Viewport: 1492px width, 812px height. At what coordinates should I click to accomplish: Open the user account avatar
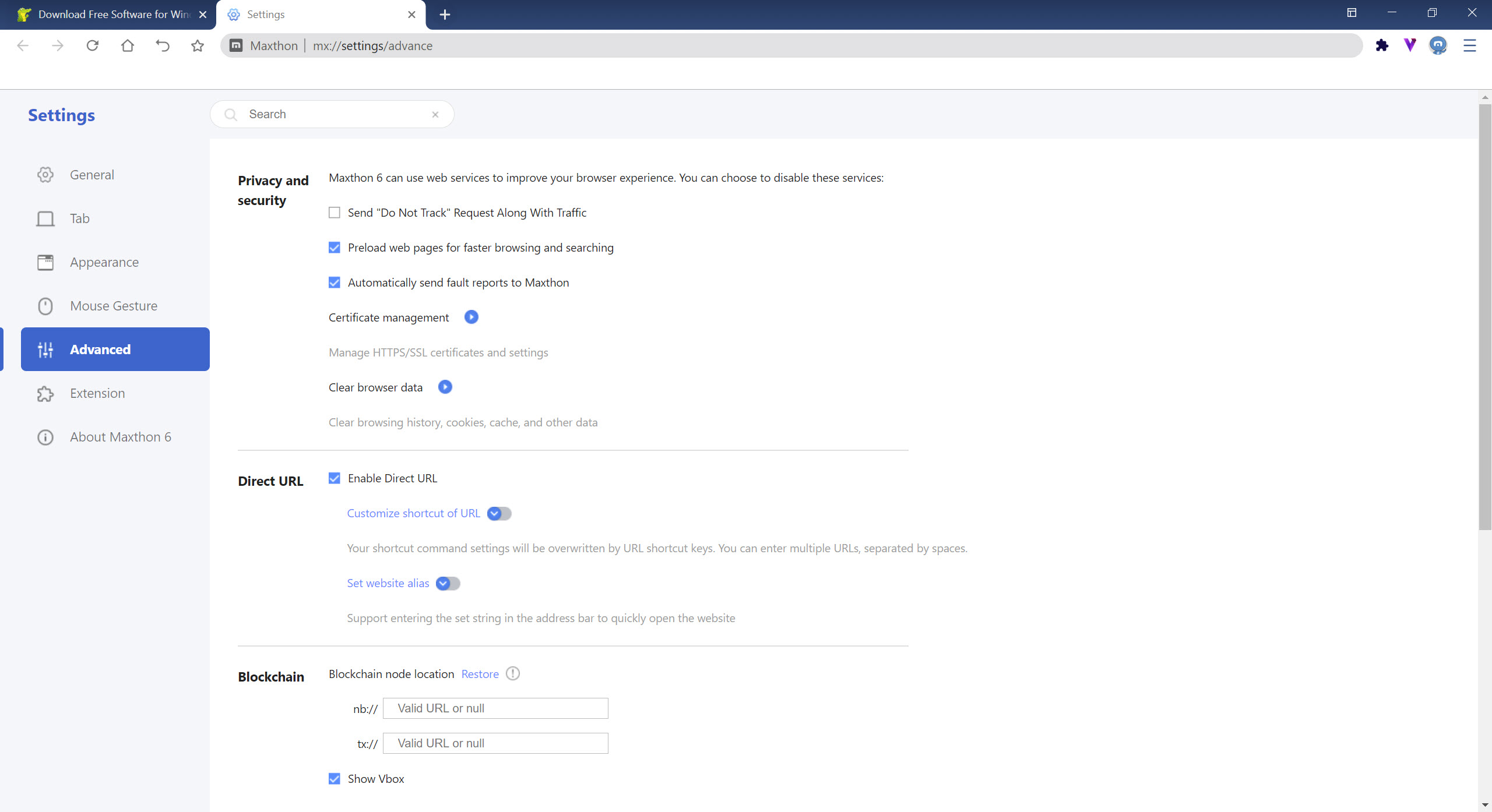tap(1438, 45)
